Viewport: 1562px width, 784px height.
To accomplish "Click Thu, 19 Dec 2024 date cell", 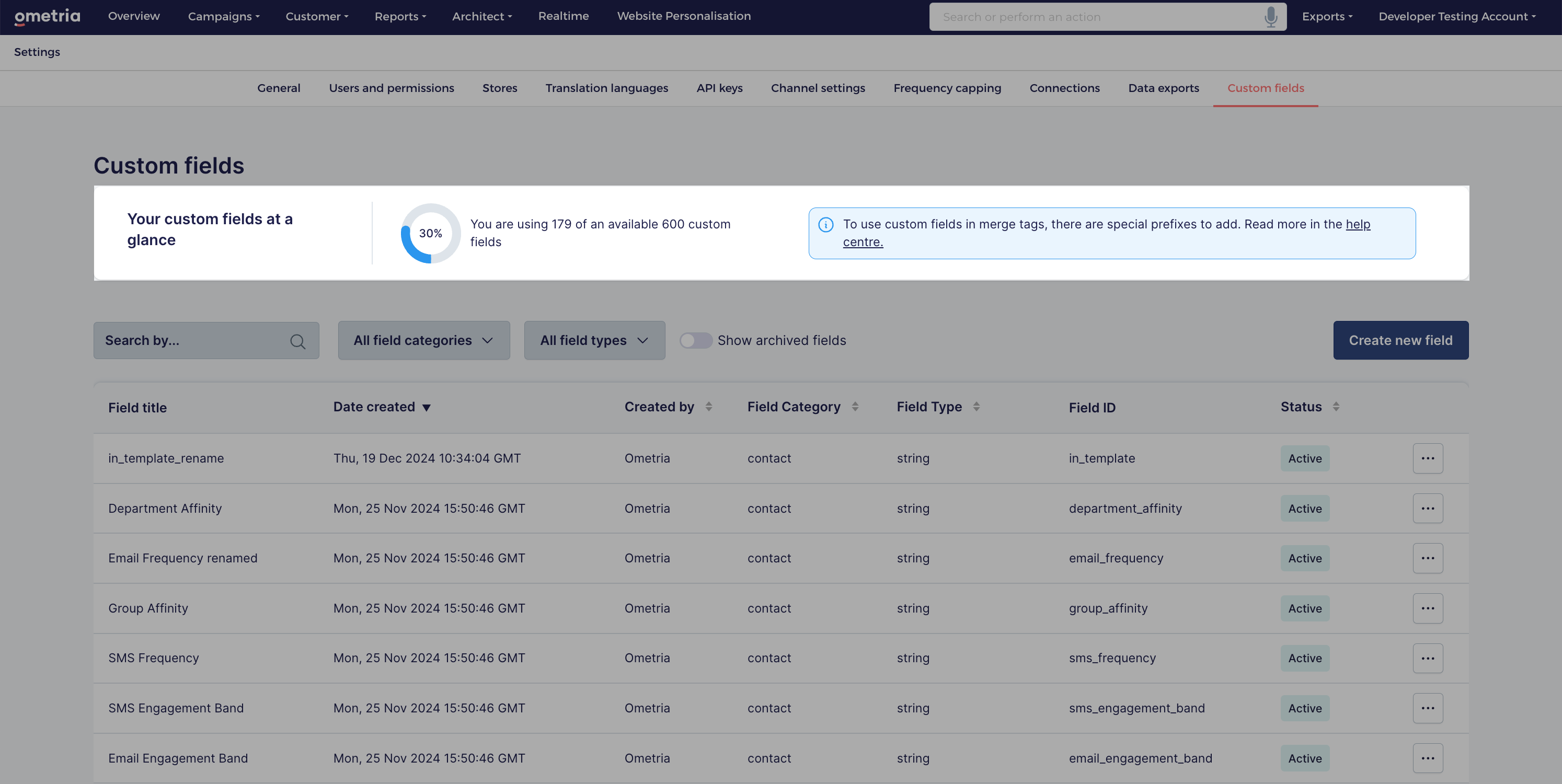I will point(427,458).
